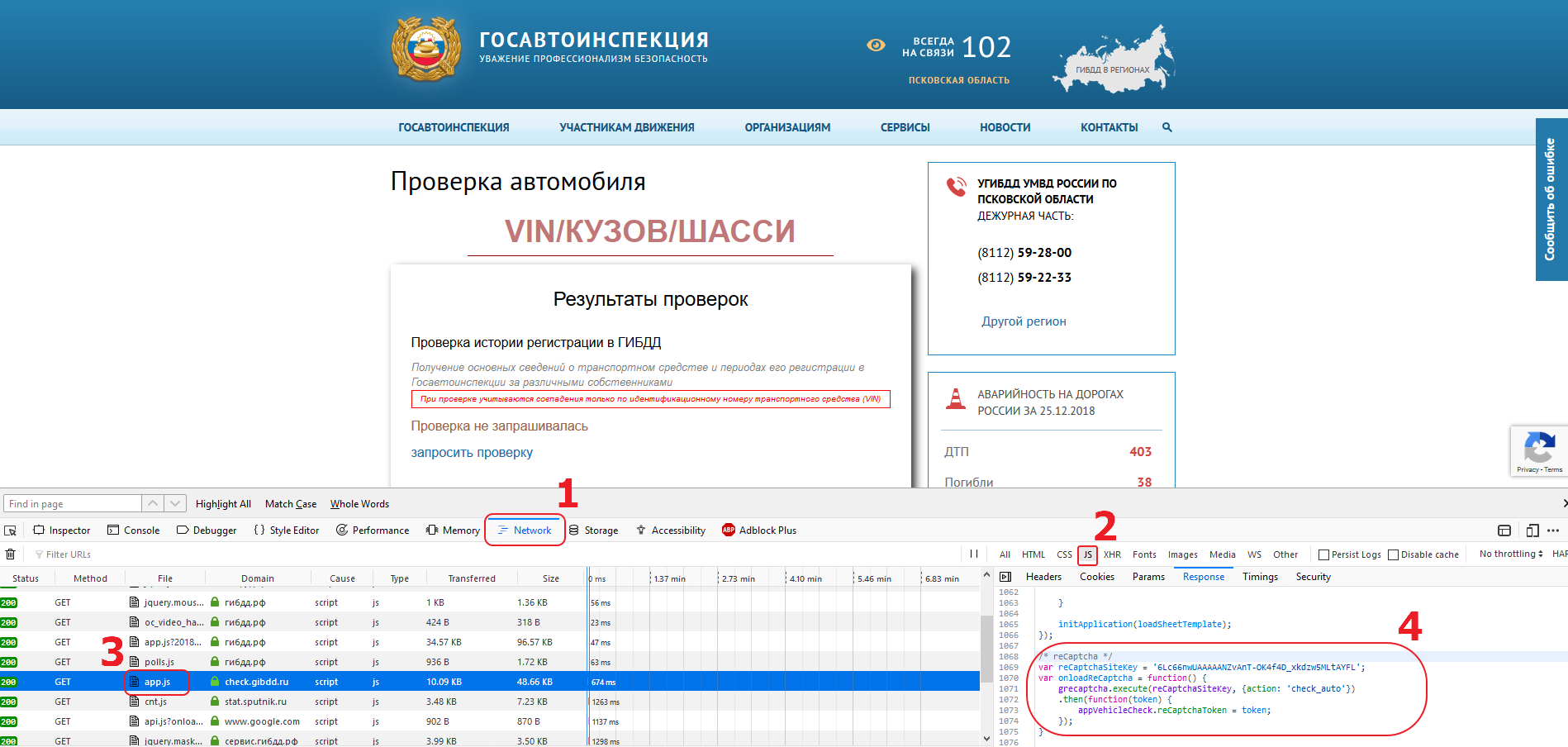Screen dimensions: 1568x747
Task: Open Debugger panel
Action: pyautogui.click(x=207, y=531)
